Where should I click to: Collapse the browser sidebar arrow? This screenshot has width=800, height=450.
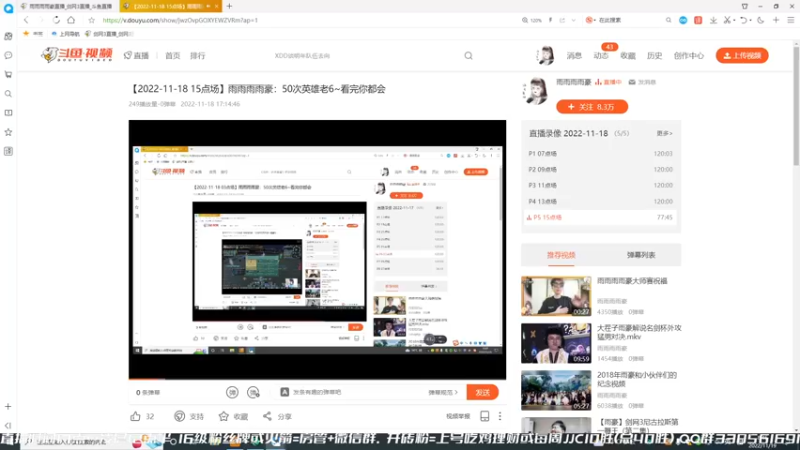click(8, 425)
